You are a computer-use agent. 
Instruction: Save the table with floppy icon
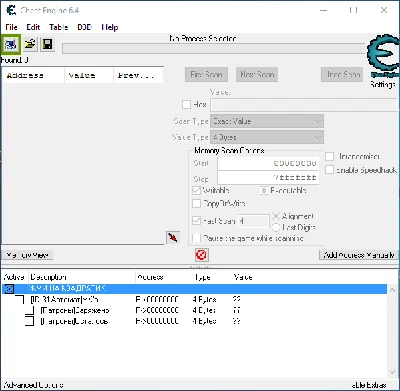coord(47,44)
